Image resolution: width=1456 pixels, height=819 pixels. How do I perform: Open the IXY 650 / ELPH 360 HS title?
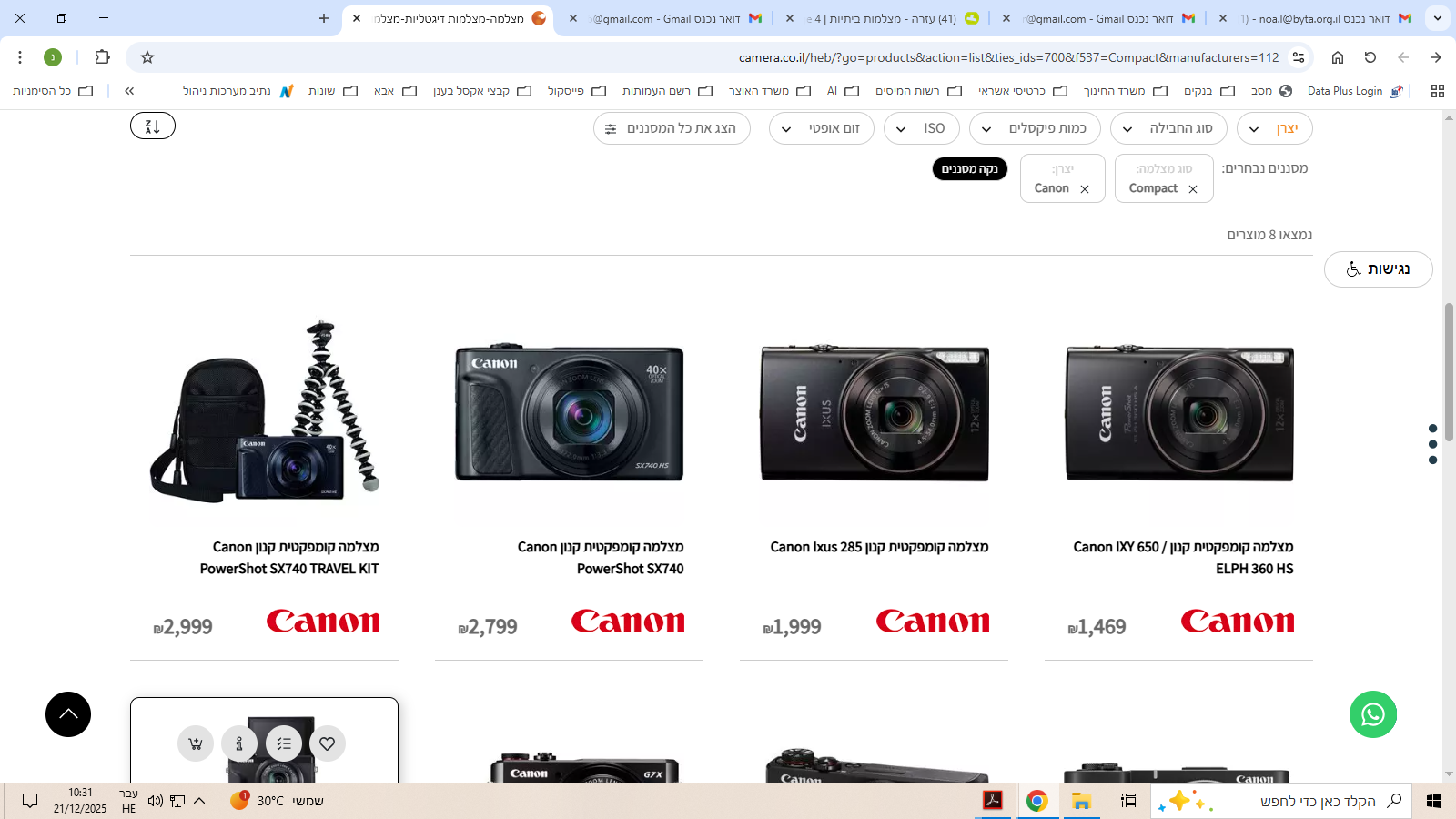click(1183, 558)
